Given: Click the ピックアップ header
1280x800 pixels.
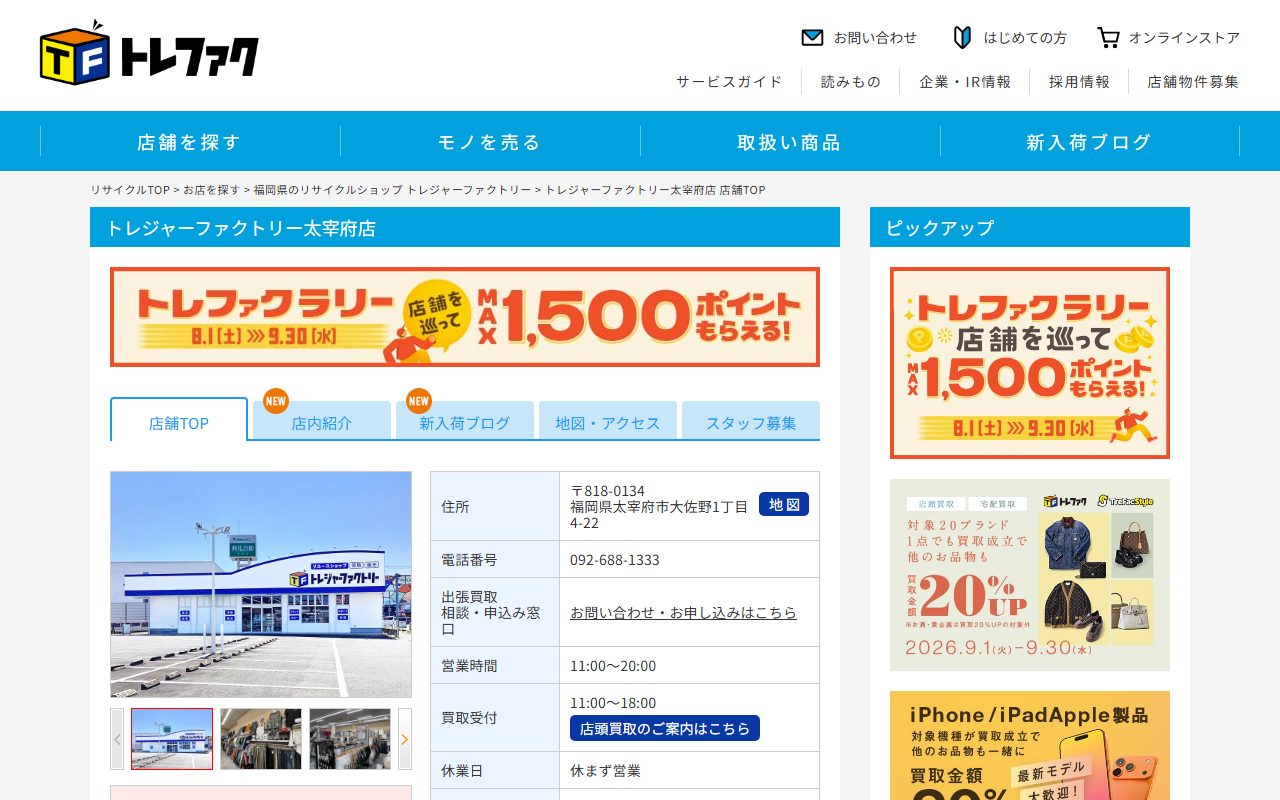Looking at the screenshot, I should (1030, 227).
